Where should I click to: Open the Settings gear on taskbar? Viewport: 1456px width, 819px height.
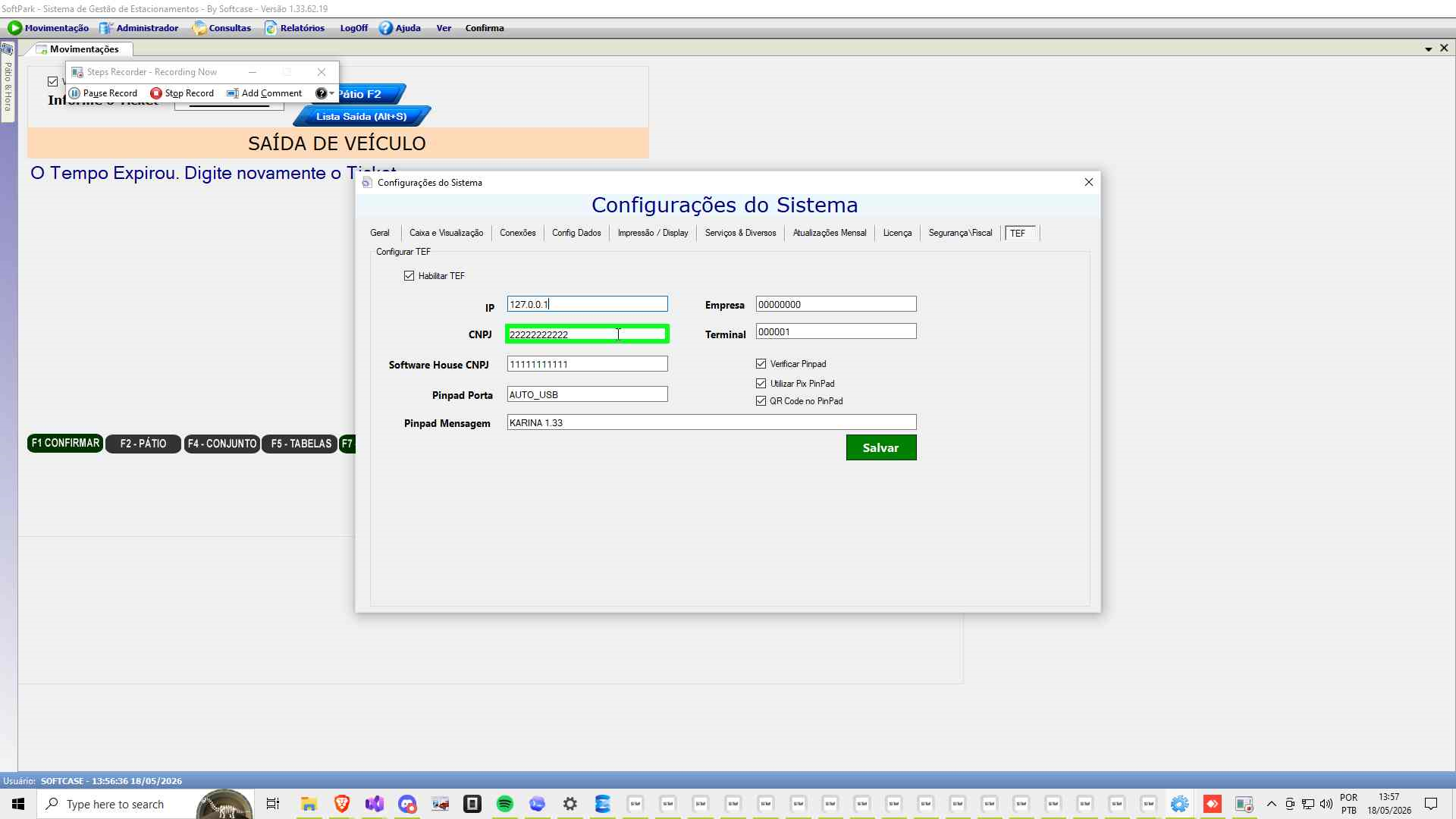click(x=570, y=804)
